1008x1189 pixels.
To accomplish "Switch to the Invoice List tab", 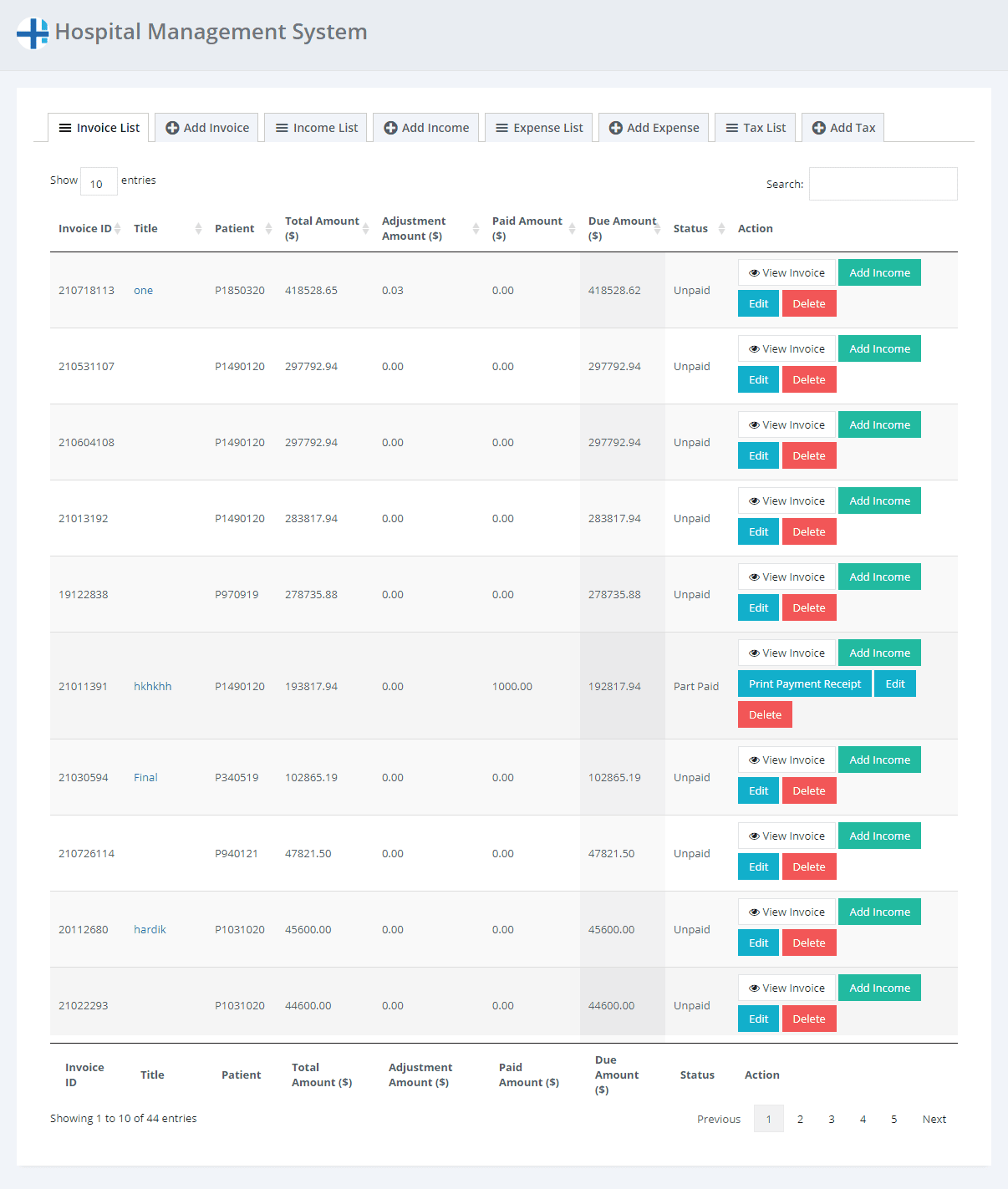I will pyautogui.click(x=98, y=127).
